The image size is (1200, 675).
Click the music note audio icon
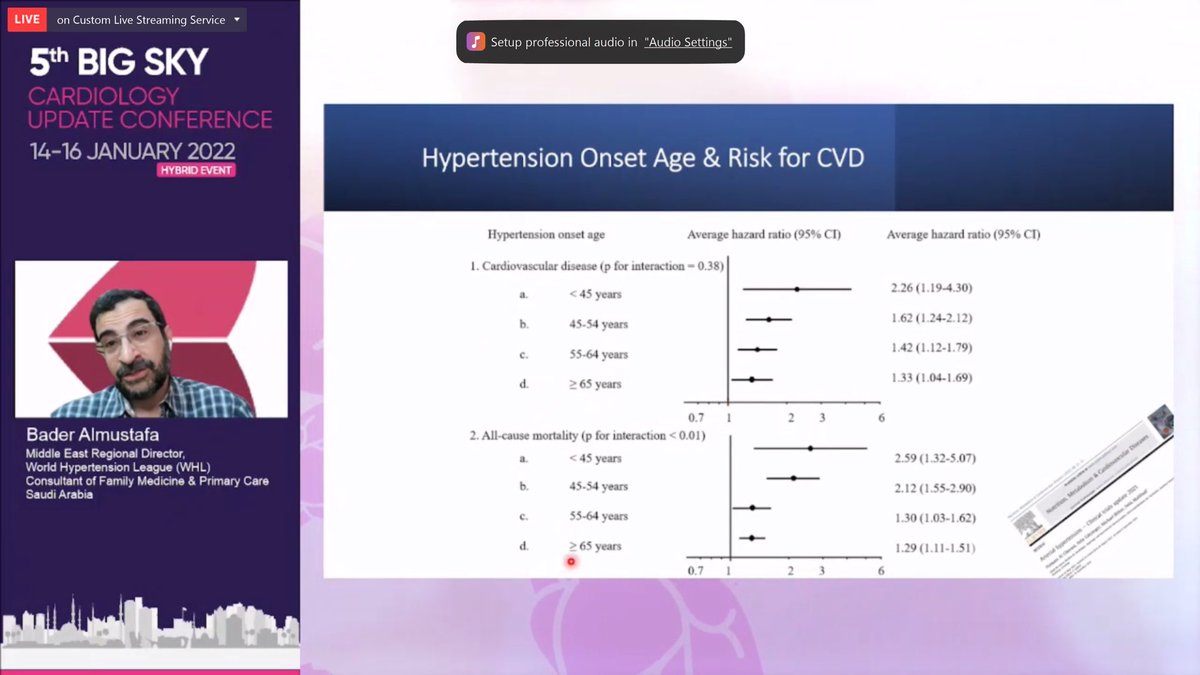[476, 41]
